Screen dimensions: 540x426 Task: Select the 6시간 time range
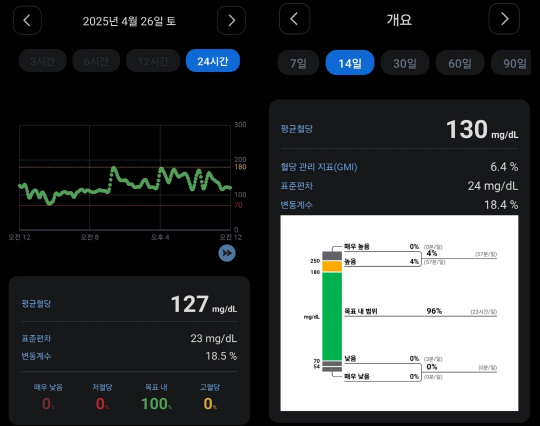pyautogui.click(x=96, y=61)
